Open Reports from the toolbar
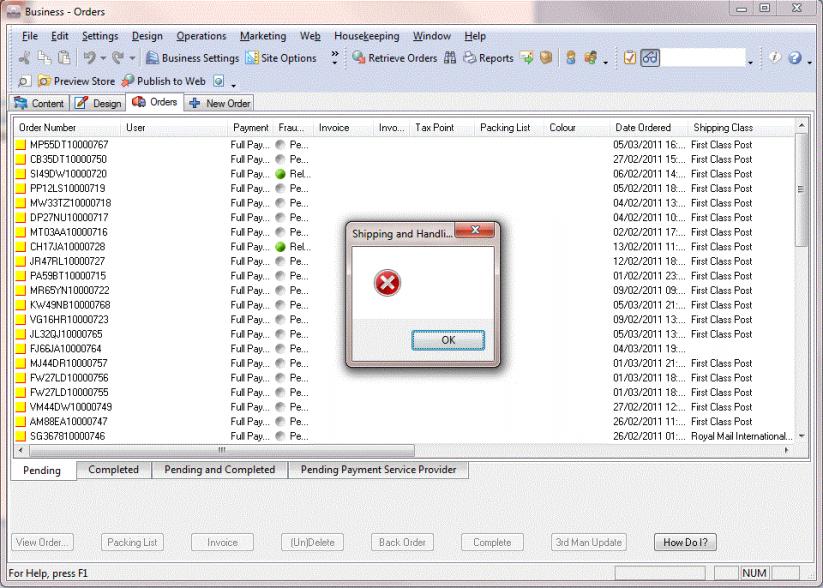Image resolution: width=823 pixels, height=588 pixels. point(489,58)
